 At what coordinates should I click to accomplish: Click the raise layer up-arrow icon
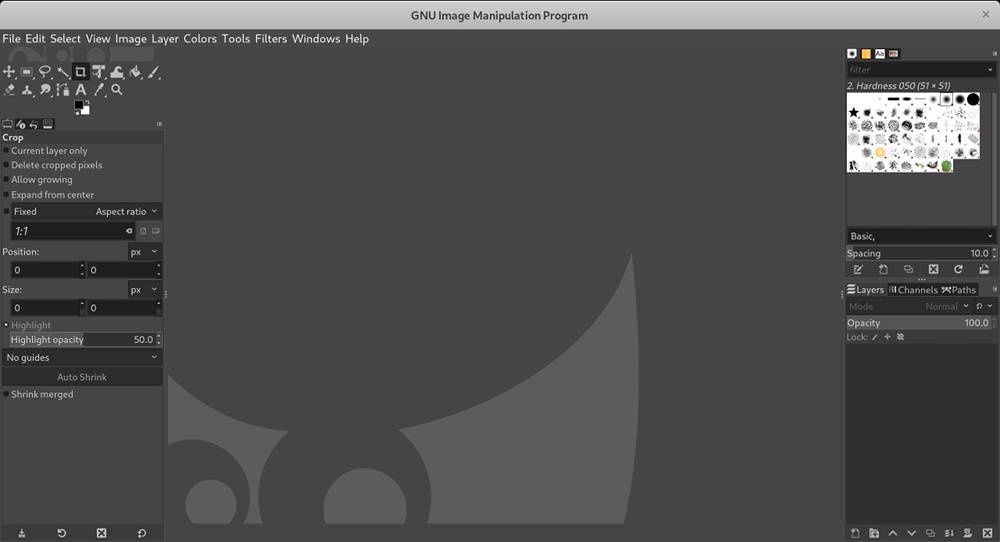tap(893, 533)
